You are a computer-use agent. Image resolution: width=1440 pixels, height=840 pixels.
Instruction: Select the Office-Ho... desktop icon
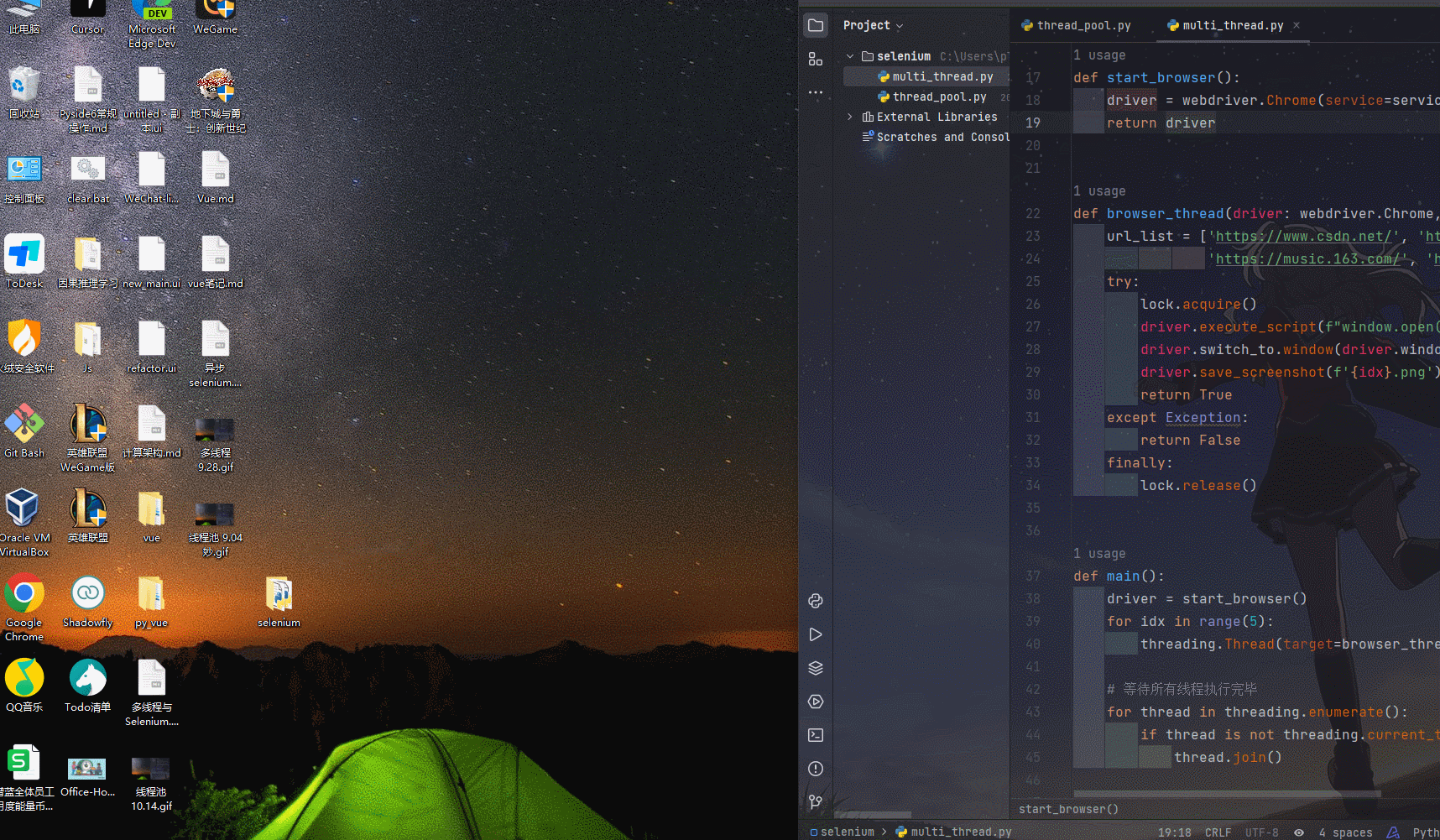coord(88,778)
